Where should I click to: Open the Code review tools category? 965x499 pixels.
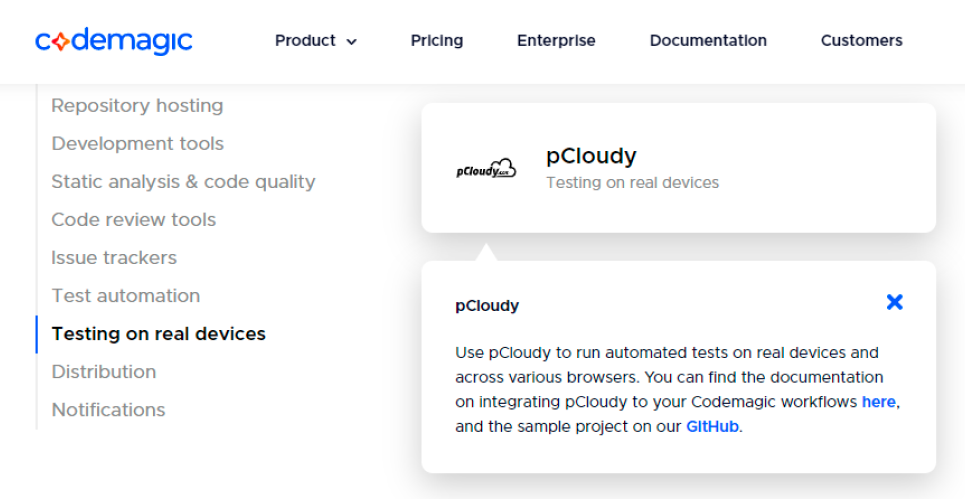click(133, 220)
